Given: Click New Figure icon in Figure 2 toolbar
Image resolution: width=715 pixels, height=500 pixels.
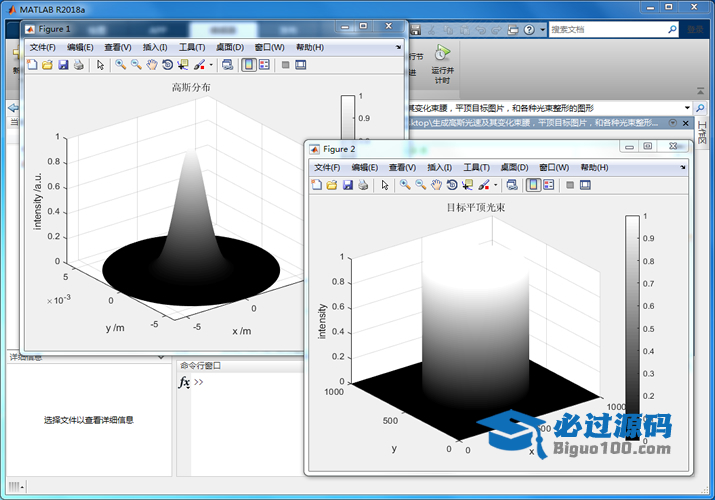Looking at the screenshot, I should click(317, 185).
